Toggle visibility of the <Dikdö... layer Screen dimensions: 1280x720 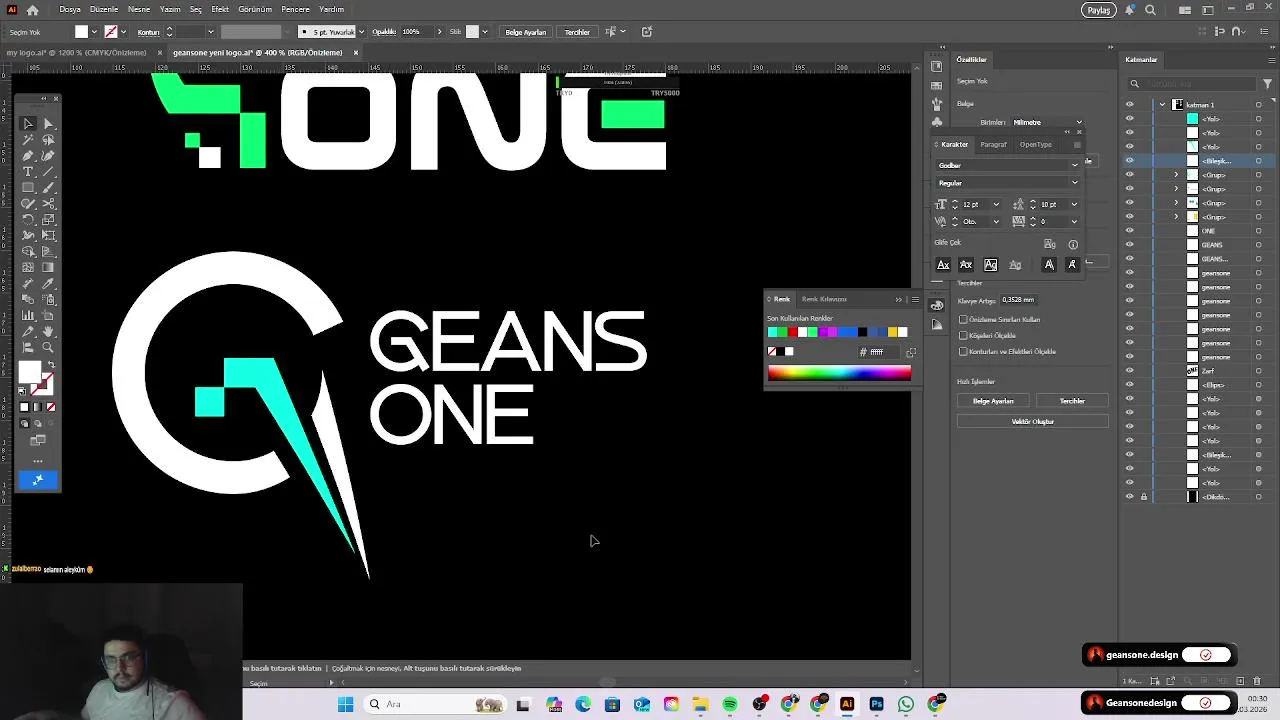tap(1130, 497)
